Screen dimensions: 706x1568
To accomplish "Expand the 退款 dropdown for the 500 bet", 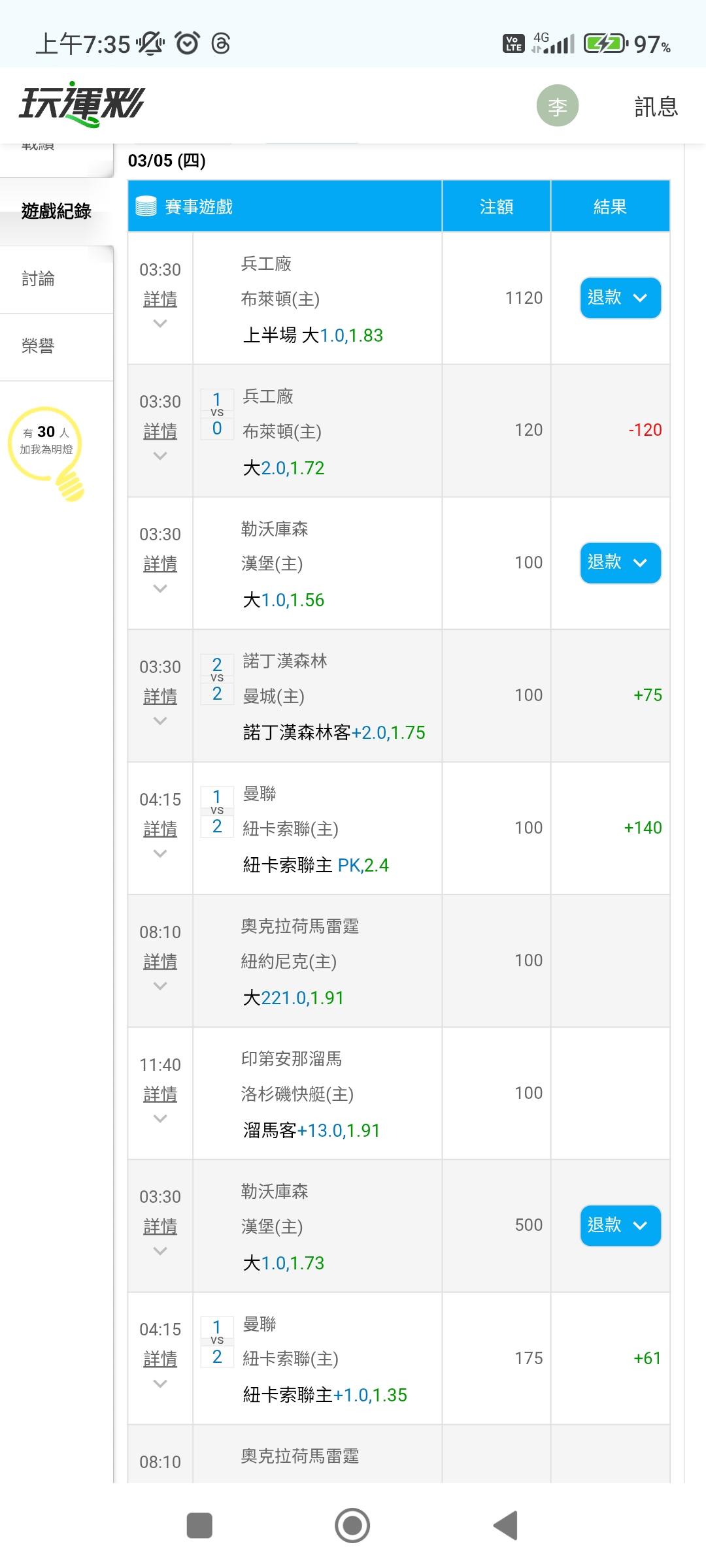I will (x=620, y=1225).
